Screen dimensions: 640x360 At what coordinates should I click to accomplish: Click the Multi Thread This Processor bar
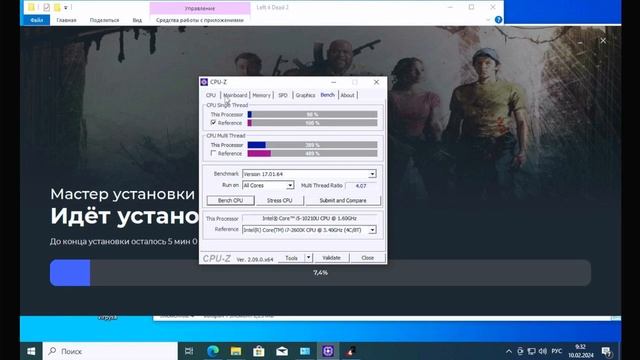[x=312, y=145]
